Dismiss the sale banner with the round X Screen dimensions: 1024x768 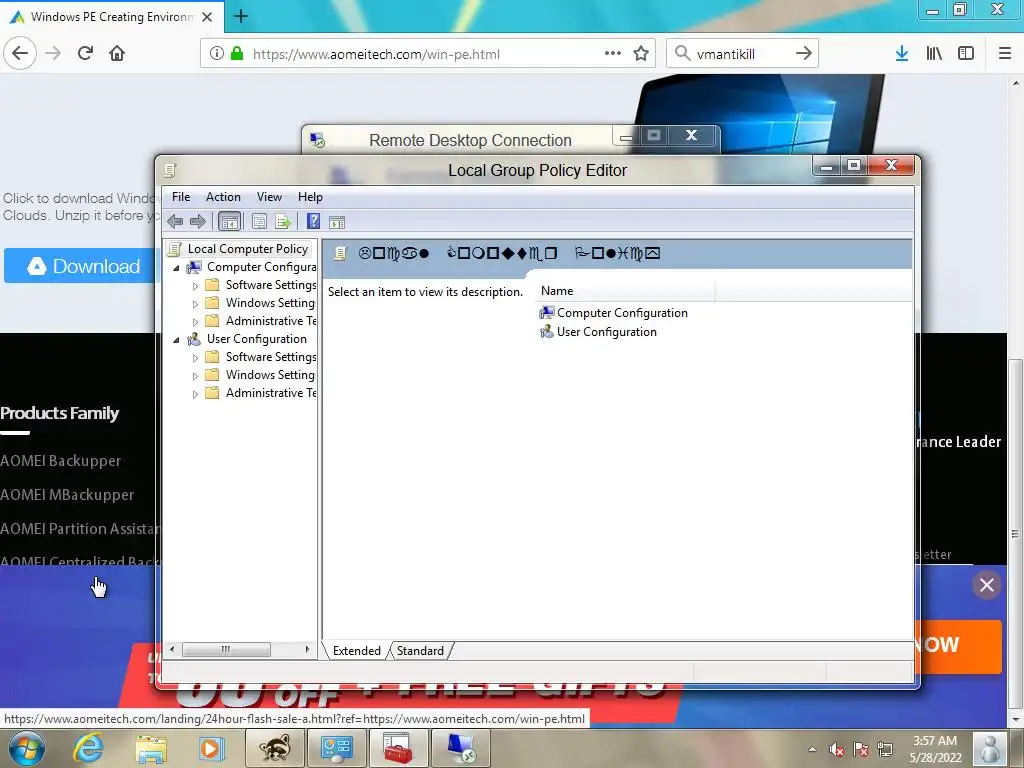pos(987,584)
